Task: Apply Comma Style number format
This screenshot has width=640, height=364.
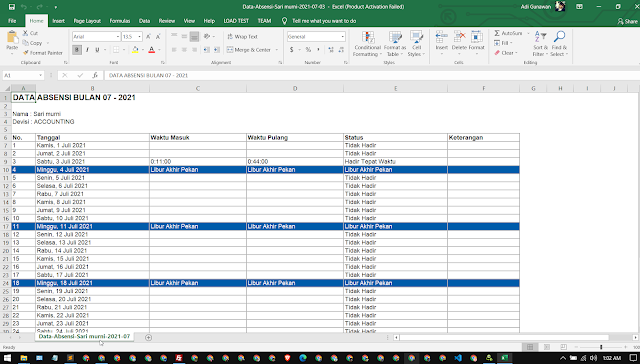Action: 318,50
